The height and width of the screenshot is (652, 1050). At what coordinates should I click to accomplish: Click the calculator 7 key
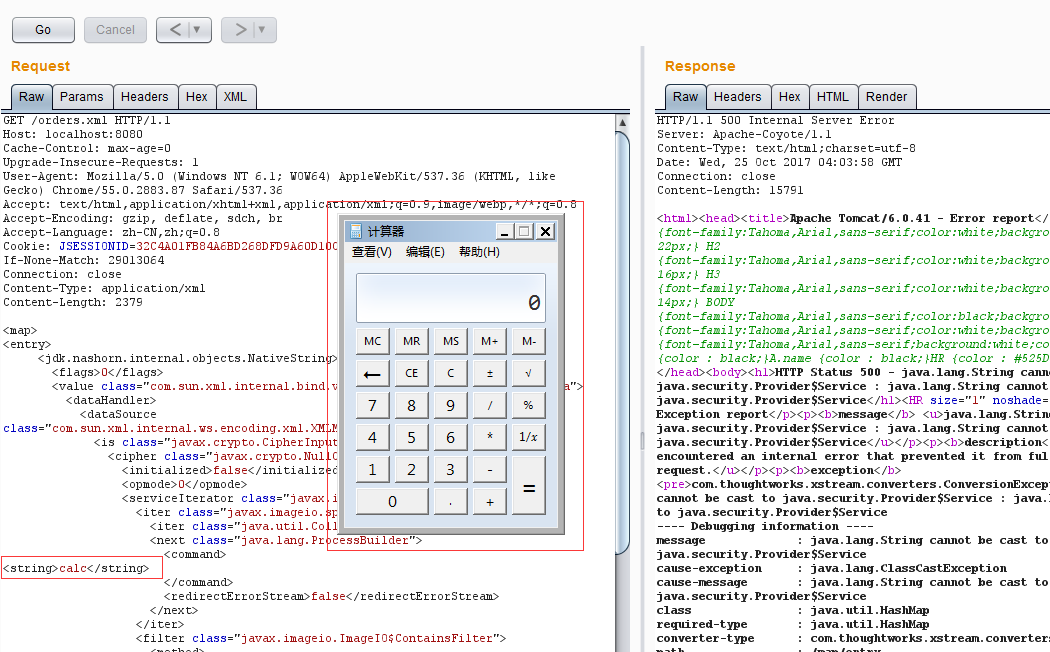pyautogui.click(x=372, y=406)
